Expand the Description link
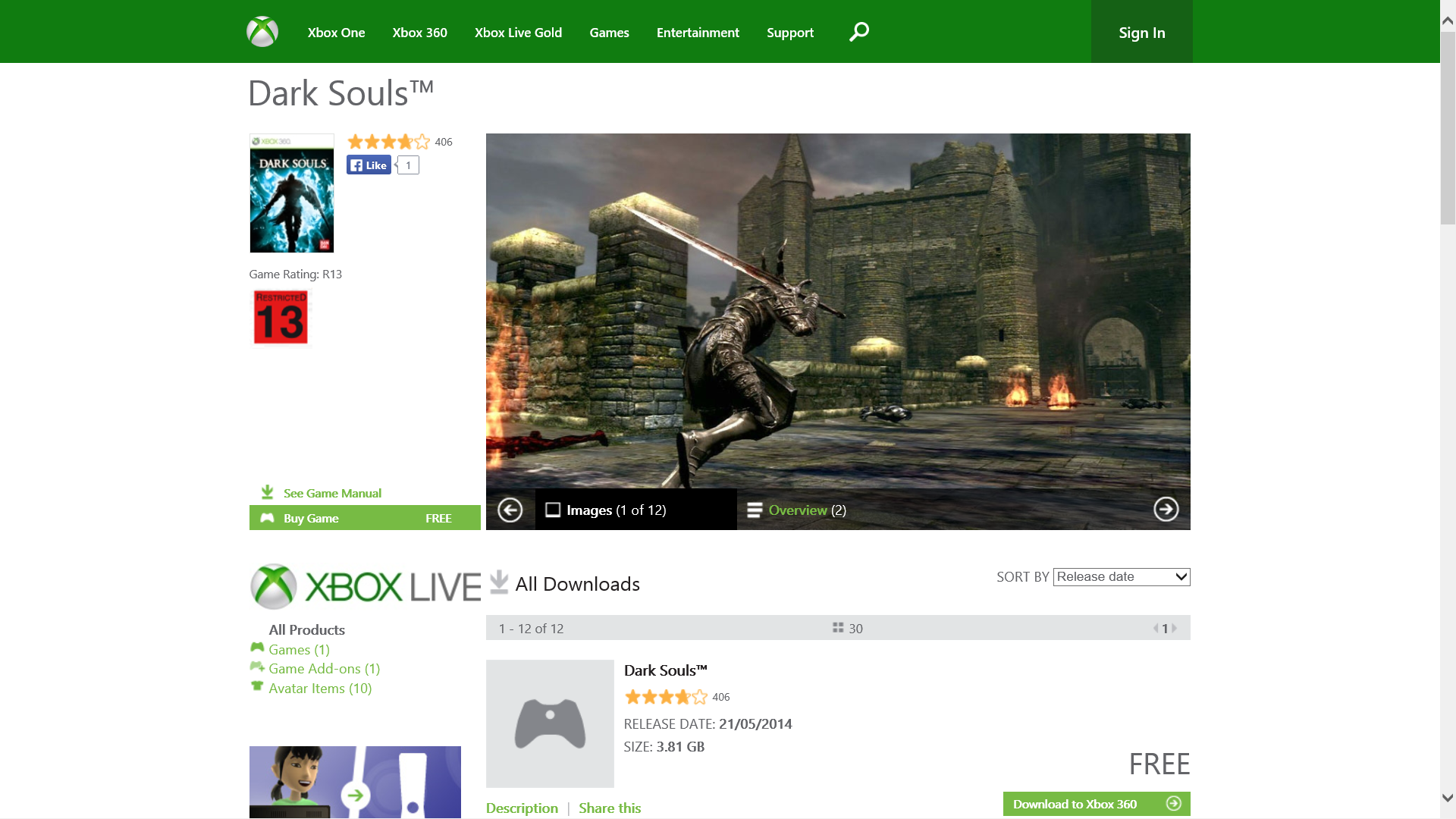The width and height of the screenshot is (1456, 819). 522,808
